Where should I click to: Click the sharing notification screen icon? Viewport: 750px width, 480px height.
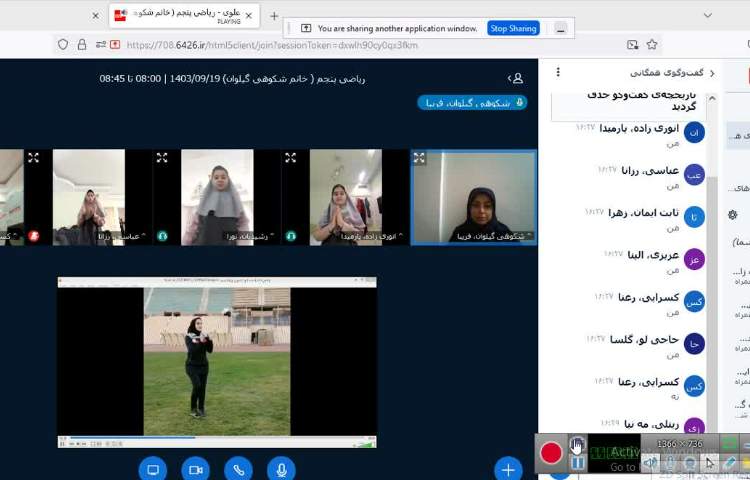tap(306, 29)
